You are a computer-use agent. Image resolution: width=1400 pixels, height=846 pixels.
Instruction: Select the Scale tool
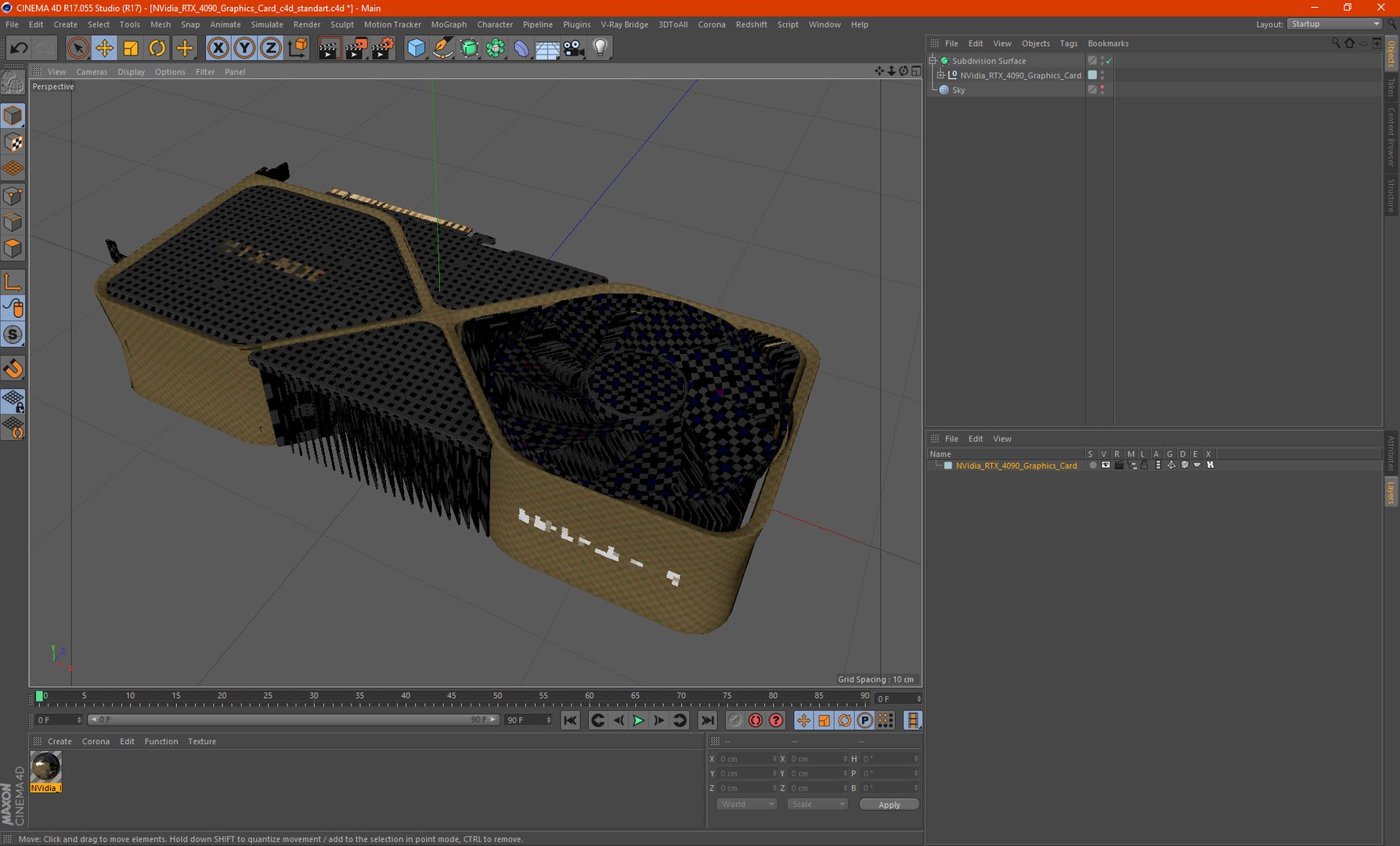point(131,49)
